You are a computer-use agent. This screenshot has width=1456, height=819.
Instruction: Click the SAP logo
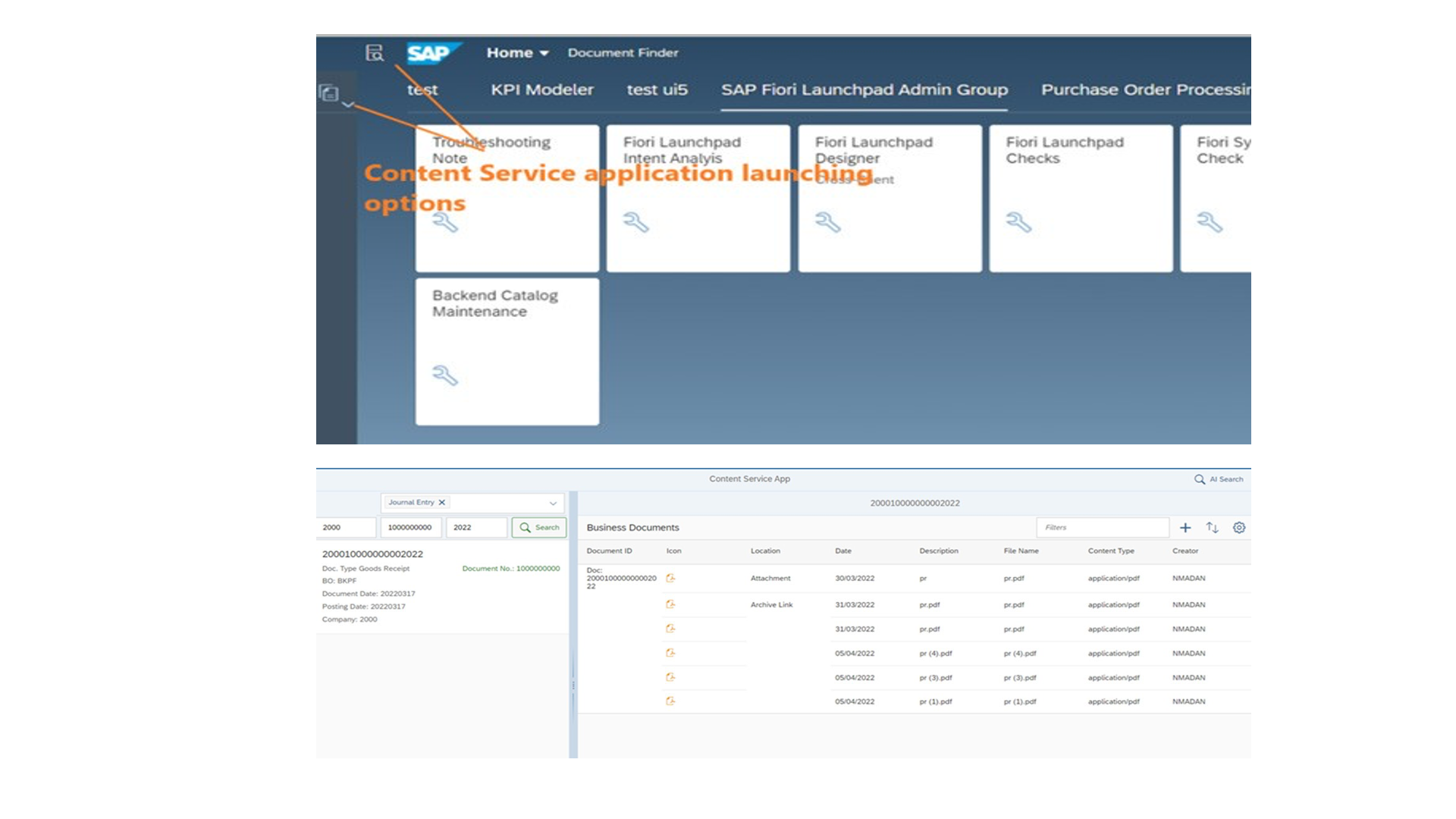(x=432, y=53)
